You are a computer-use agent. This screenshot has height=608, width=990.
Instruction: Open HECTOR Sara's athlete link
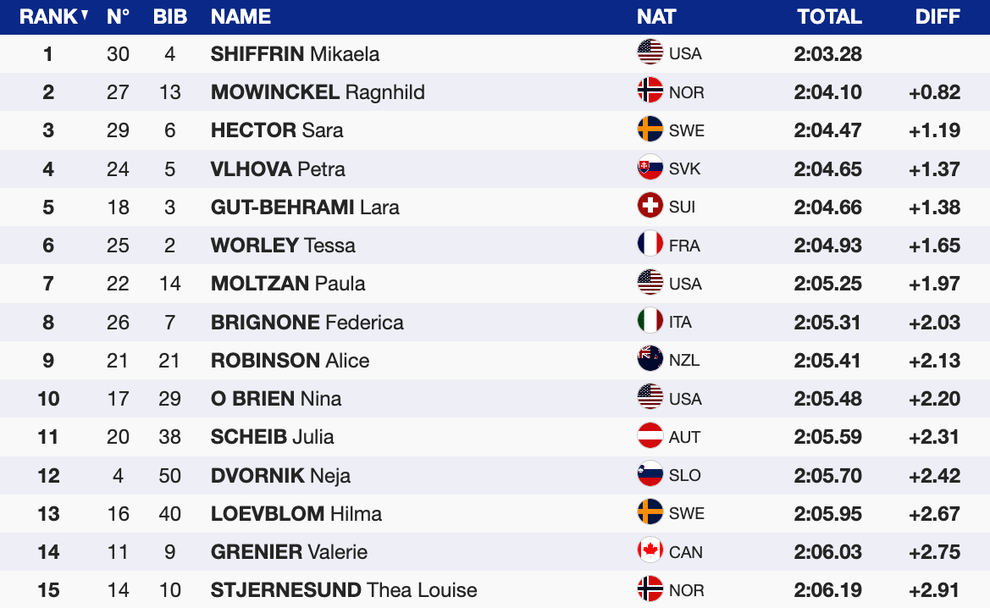(x=277, y=130)
